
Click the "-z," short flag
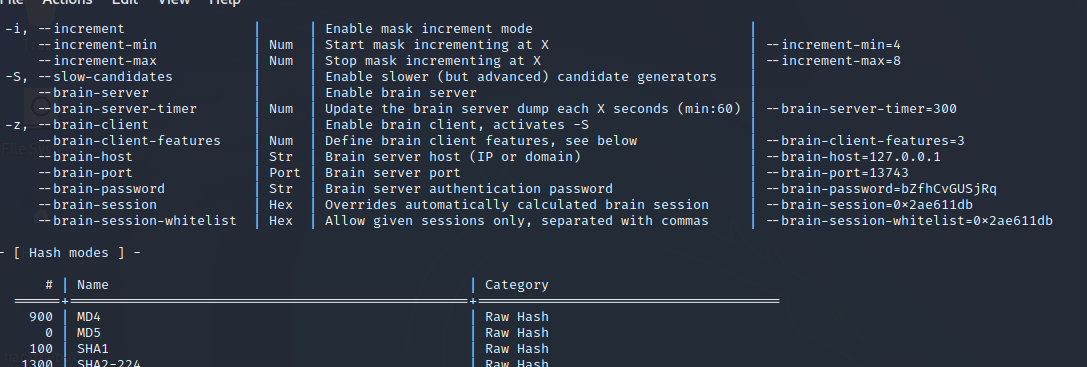(17, 125)
